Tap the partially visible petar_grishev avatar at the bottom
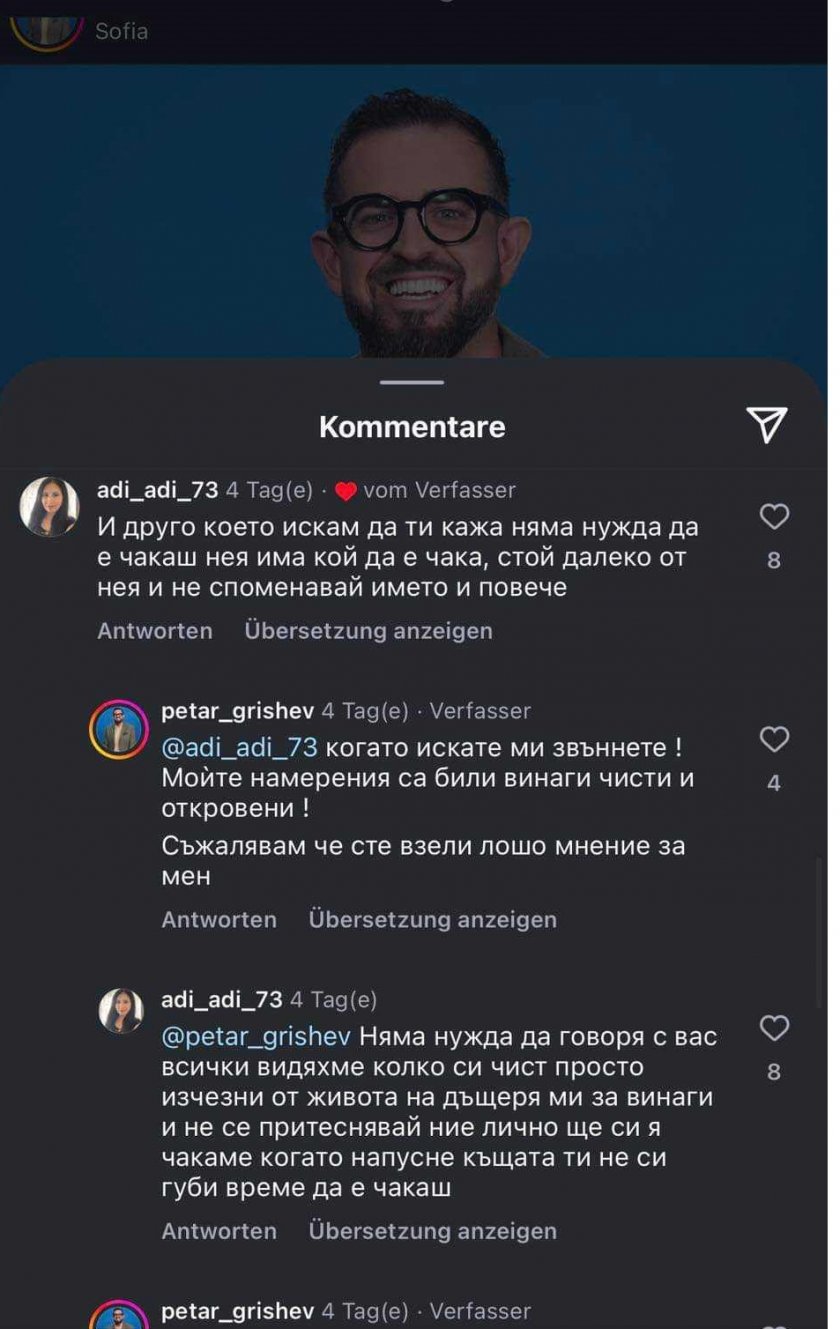This screenshot has height=1329, width=840. pyautogui.click(x=119, y=1316)
